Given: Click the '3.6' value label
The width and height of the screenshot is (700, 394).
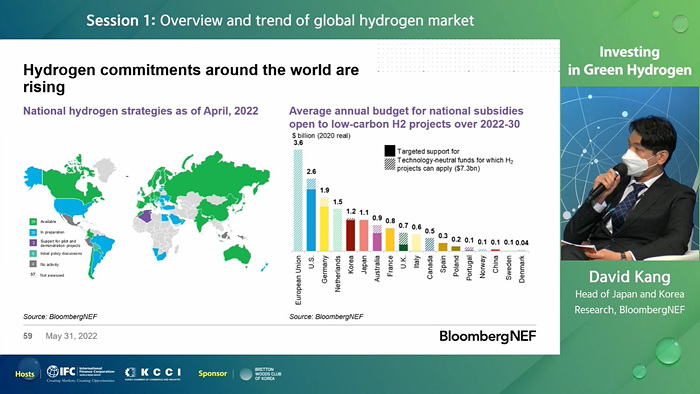Looking at the screenshot, I should pos(298,143).
